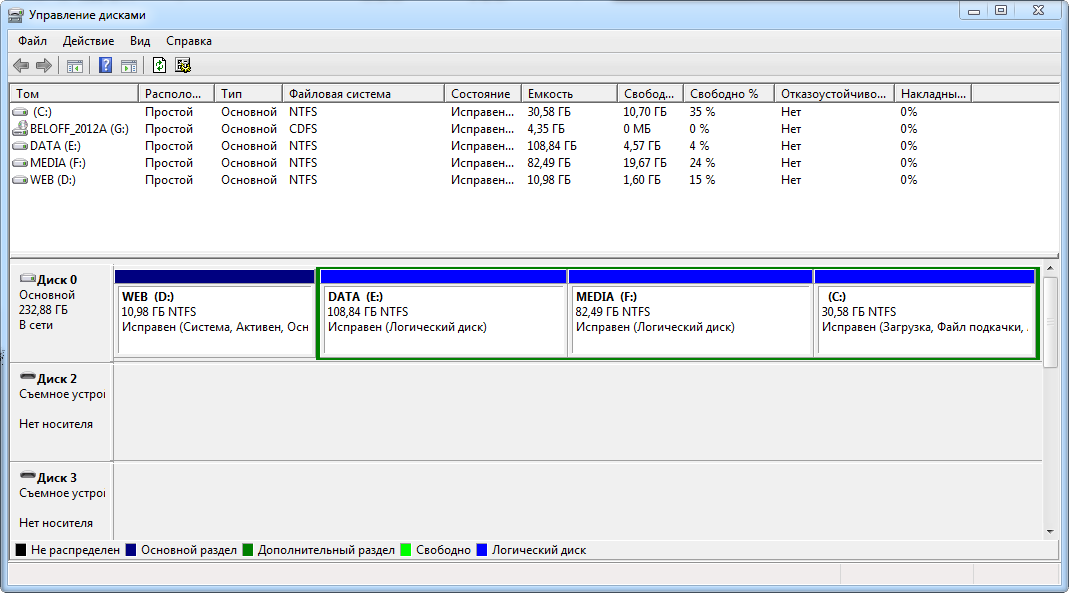1069x593 pixels.
Task: Sort by Файловая система column header
Action: click(363, 93)
